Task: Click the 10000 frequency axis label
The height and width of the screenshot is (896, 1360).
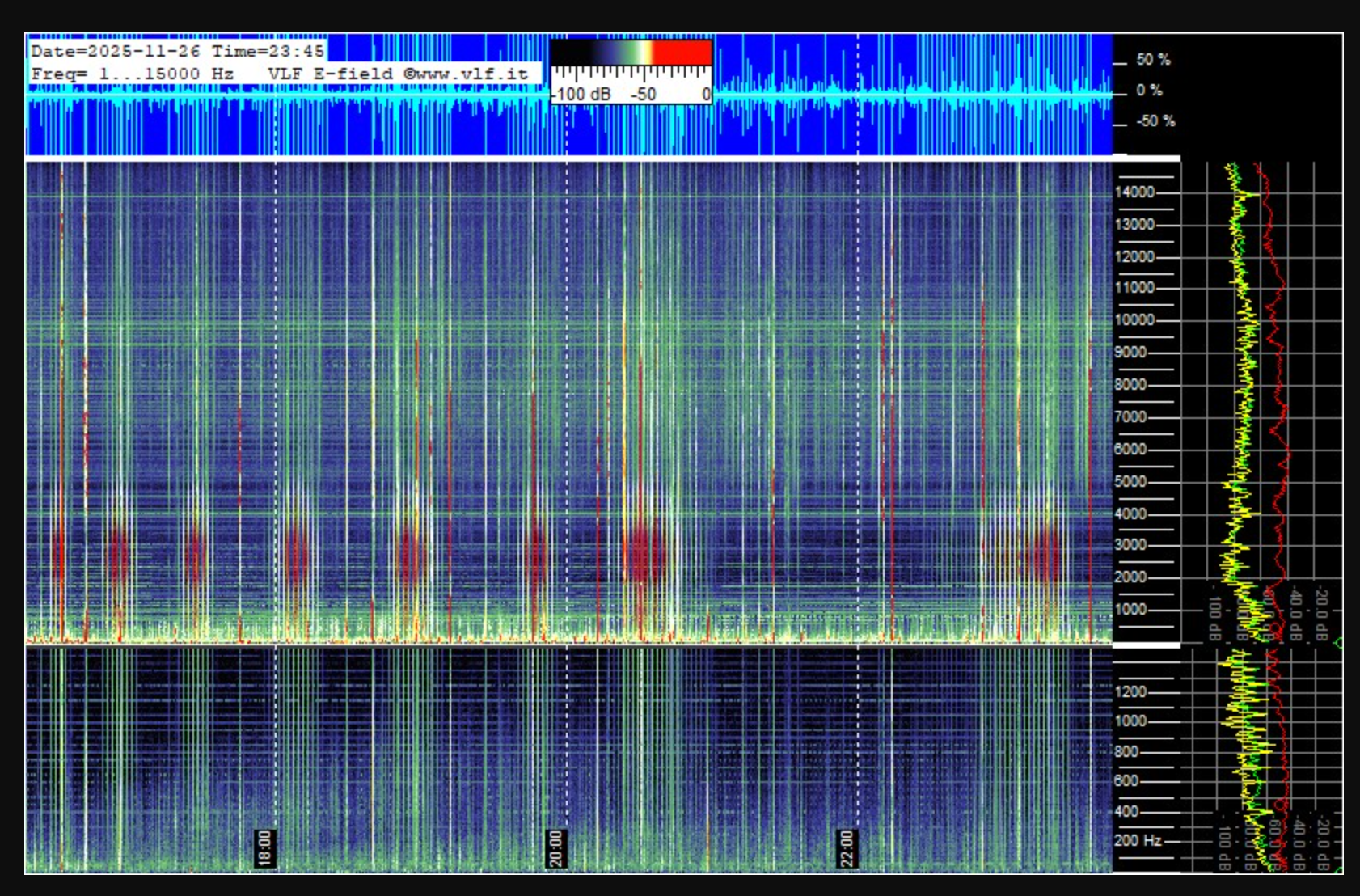Action: point(1134,320)
